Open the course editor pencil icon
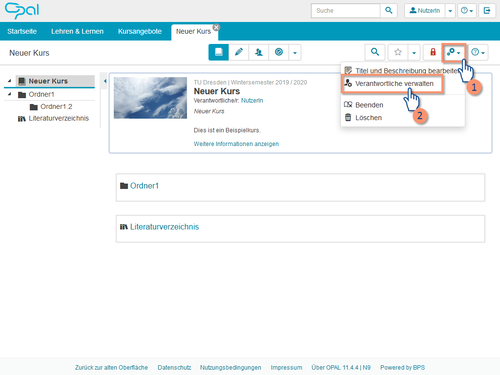The width and height of the screenshot is (500, 375). (239, 52)
